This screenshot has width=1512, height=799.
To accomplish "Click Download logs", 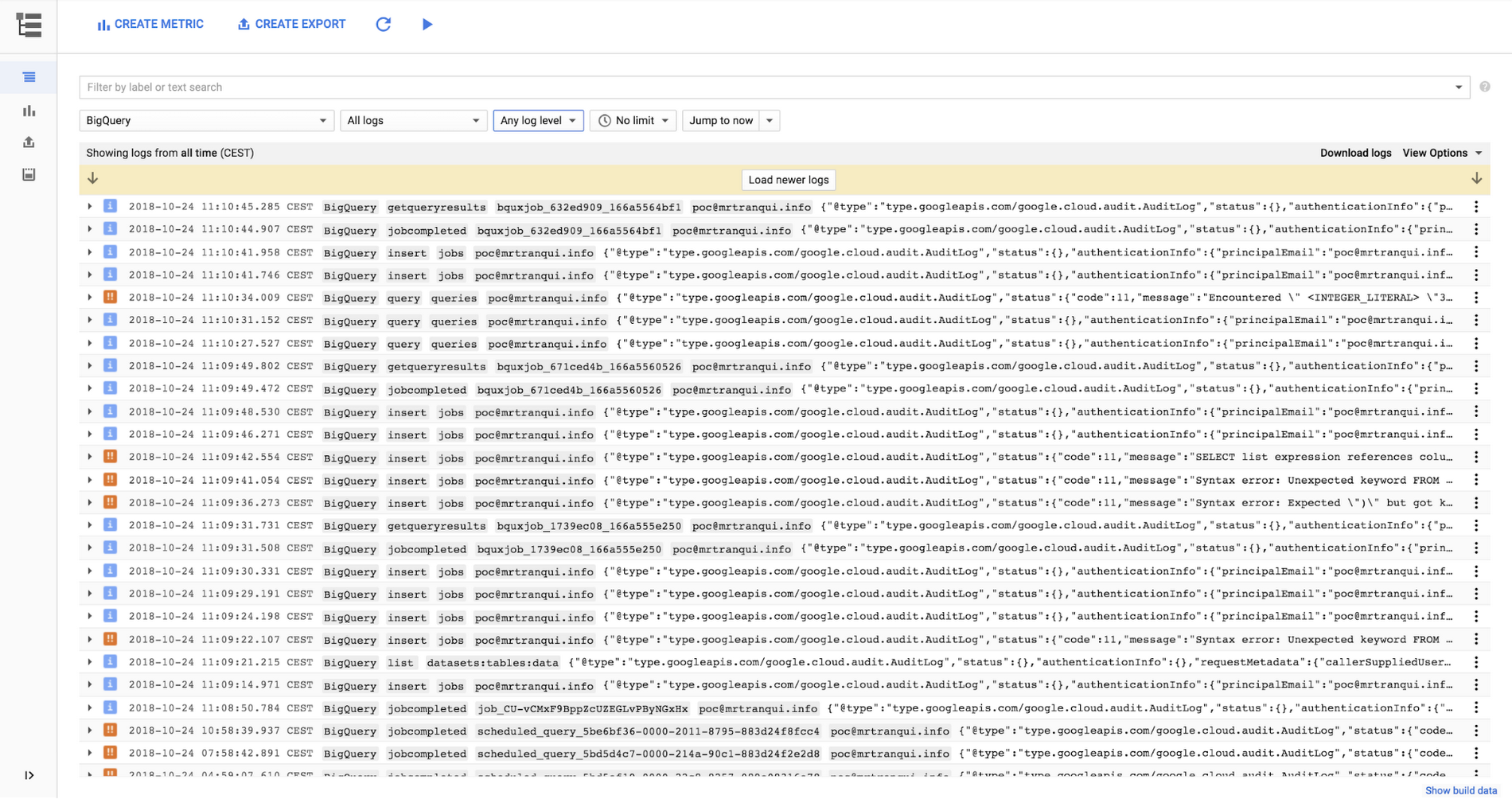I will tap(1356, 153).
